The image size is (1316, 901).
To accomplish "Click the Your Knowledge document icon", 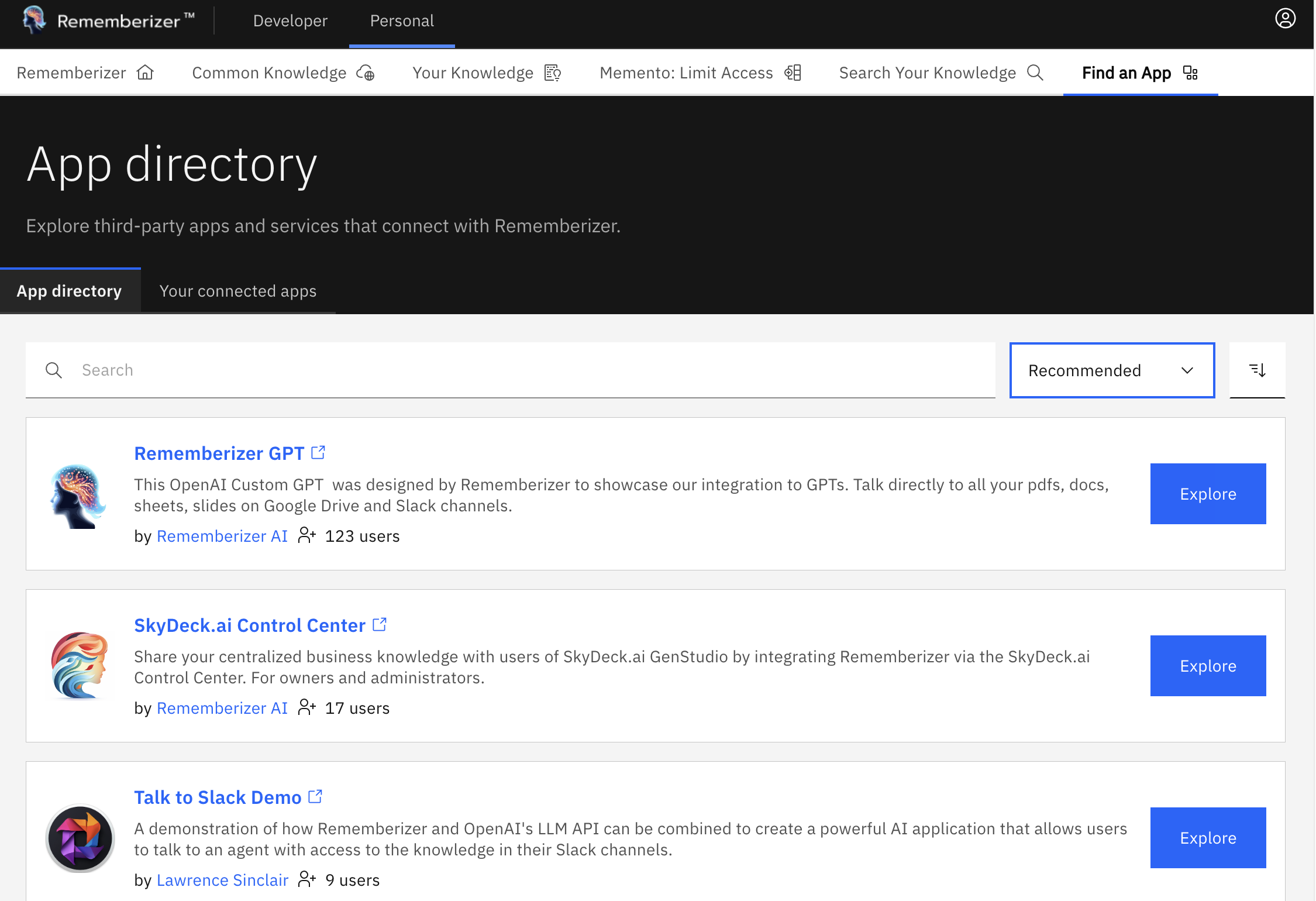I will coord(552,73).
